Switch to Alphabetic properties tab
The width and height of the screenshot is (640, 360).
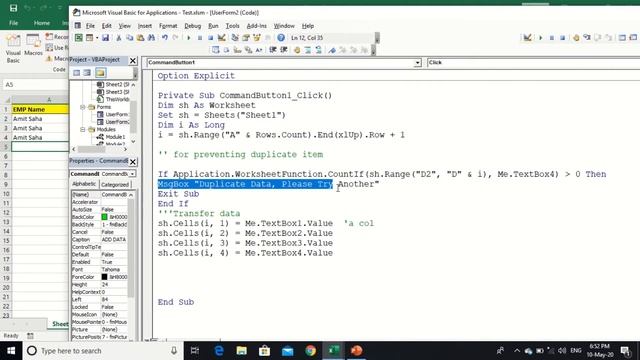84,184
